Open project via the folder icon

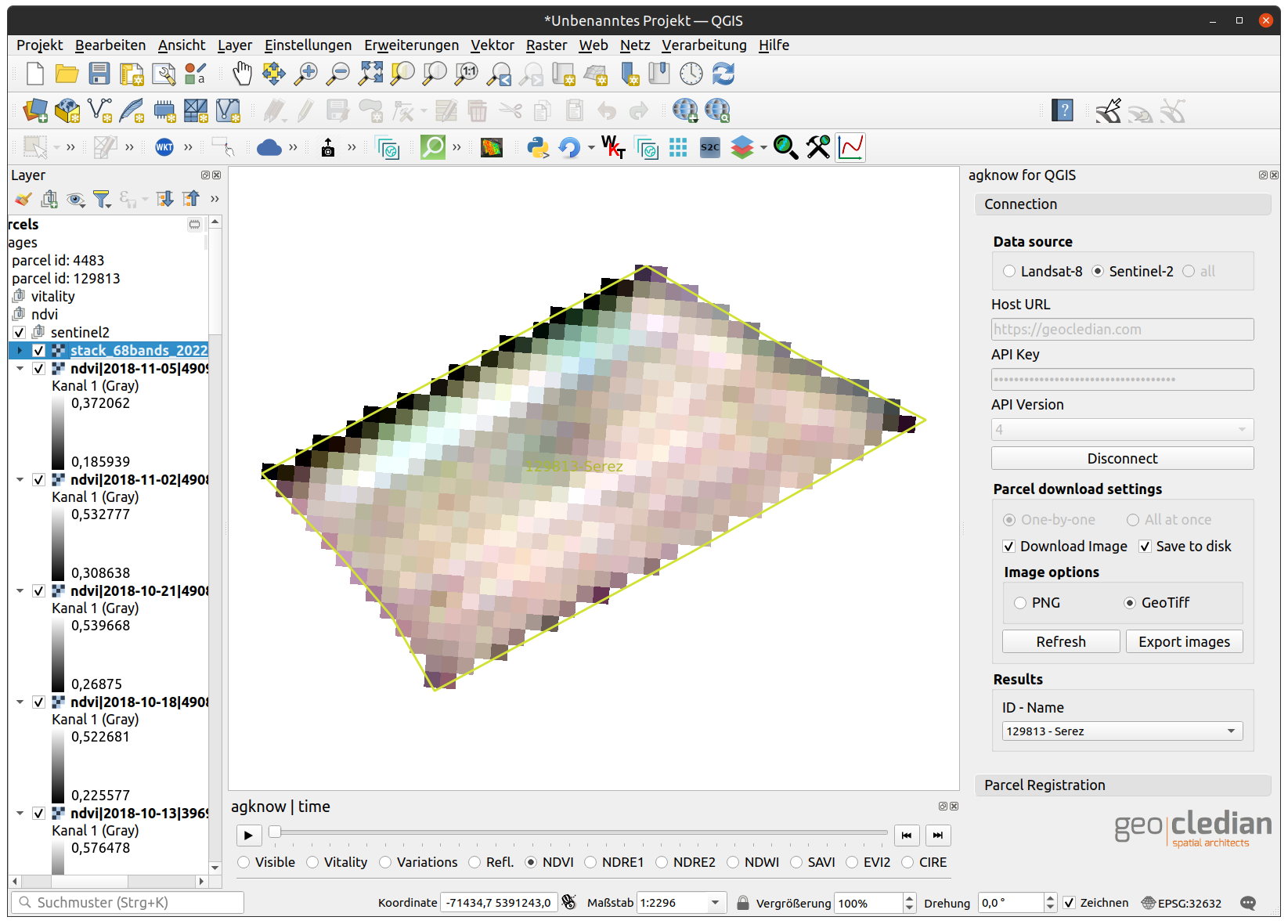67,74
